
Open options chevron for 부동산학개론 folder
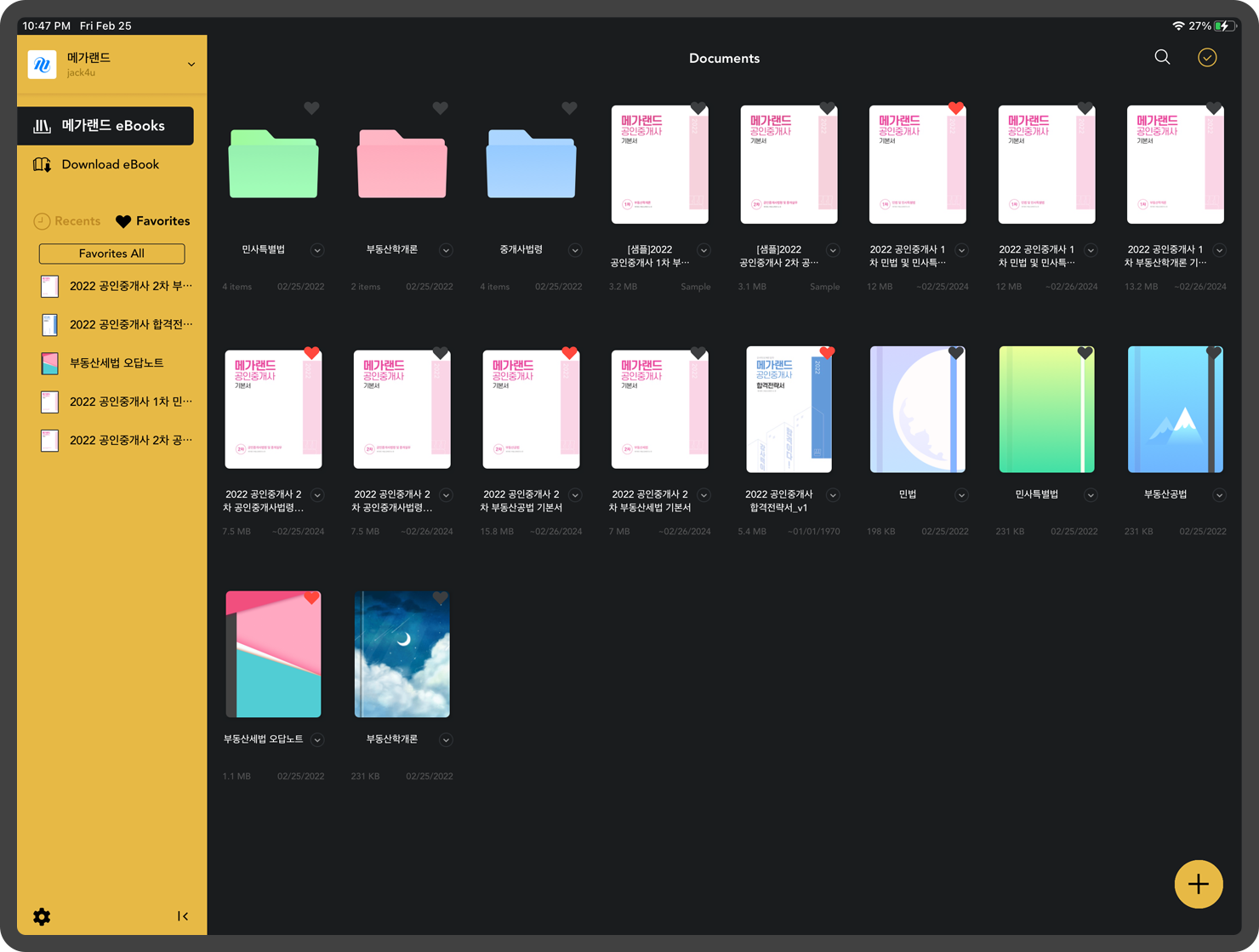pyautogui.click(x=446, y=250)
